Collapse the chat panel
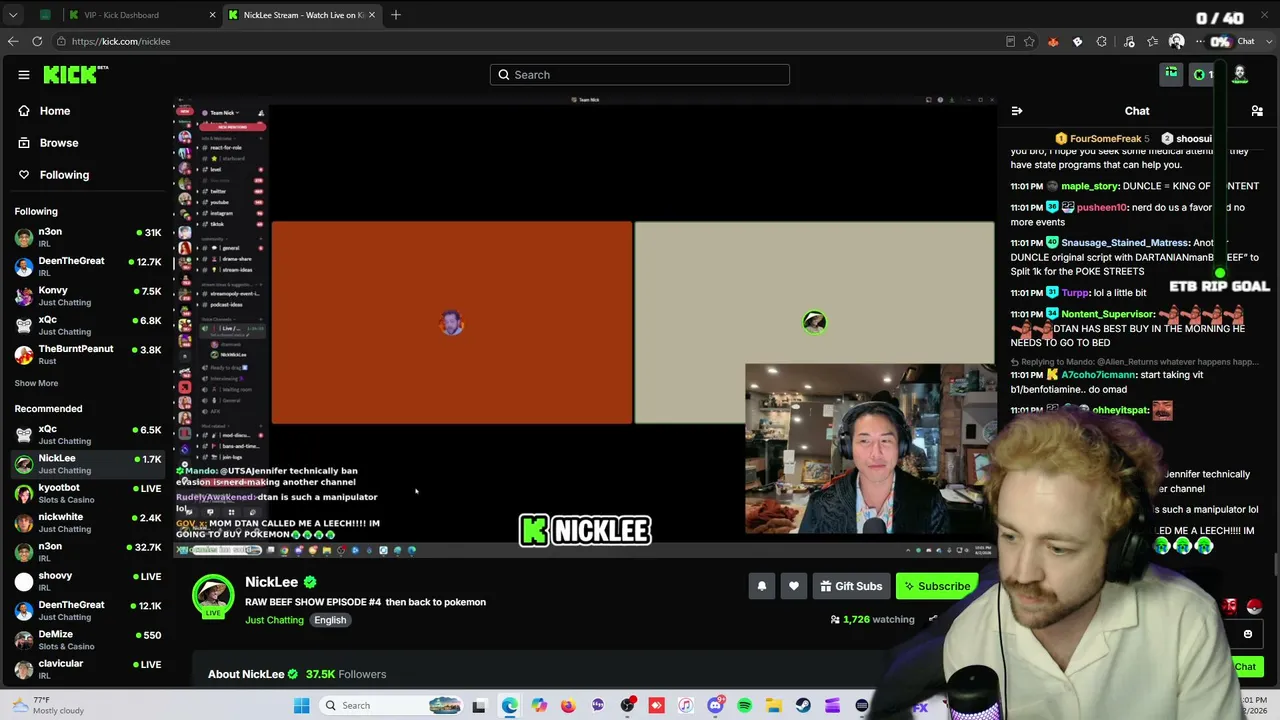Screen dimensions: 1280x720 click(x=1016, y=111)
